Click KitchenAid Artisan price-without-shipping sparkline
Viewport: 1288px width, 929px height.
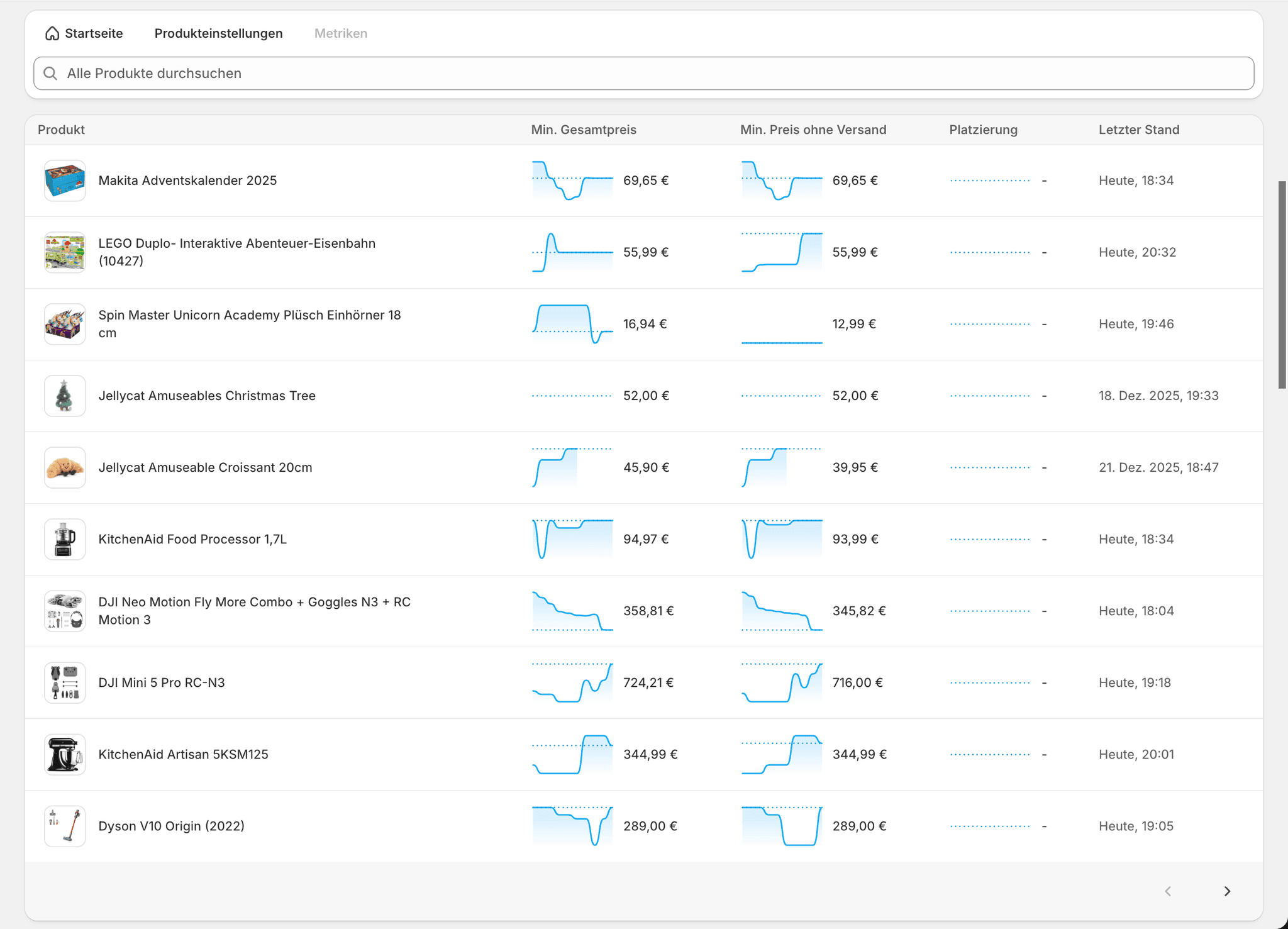782,754
